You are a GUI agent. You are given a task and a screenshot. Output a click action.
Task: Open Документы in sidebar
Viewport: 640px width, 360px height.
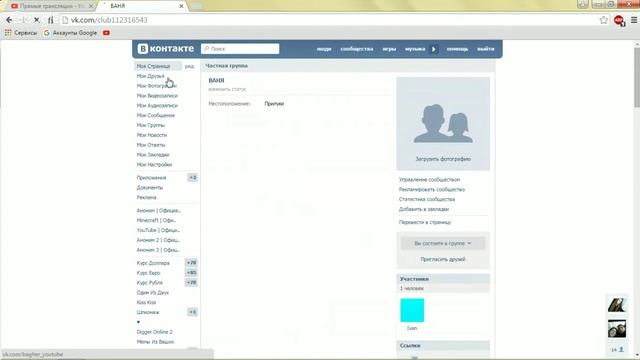coord(149,187)
